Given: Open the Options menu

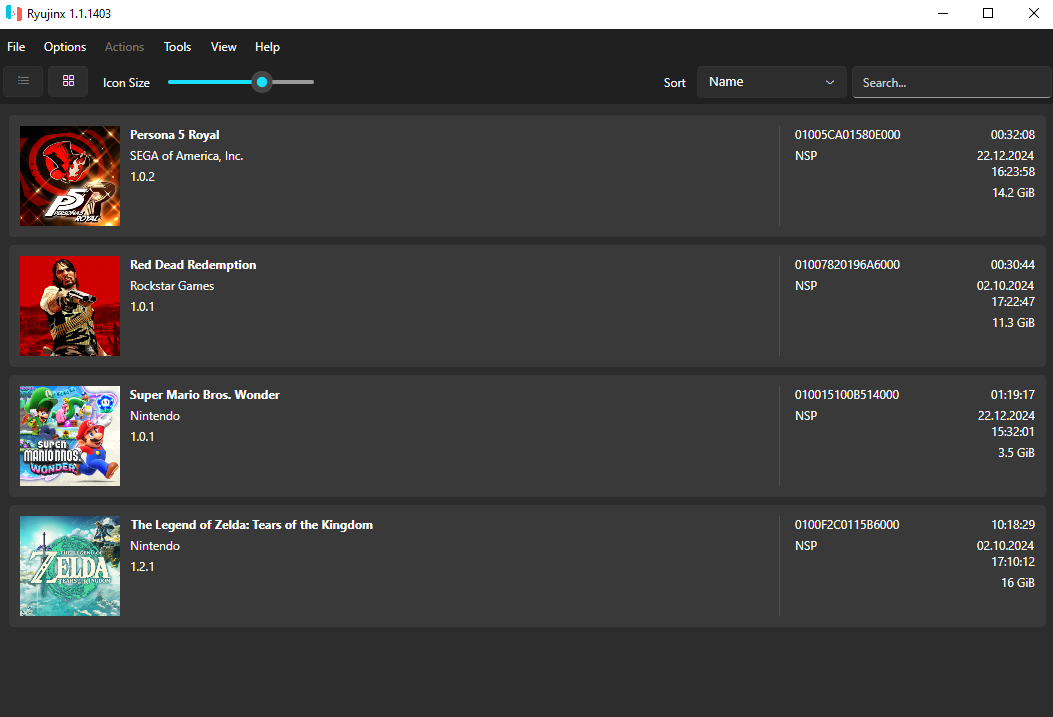Looking at the screenshot, I should point(65,47).
